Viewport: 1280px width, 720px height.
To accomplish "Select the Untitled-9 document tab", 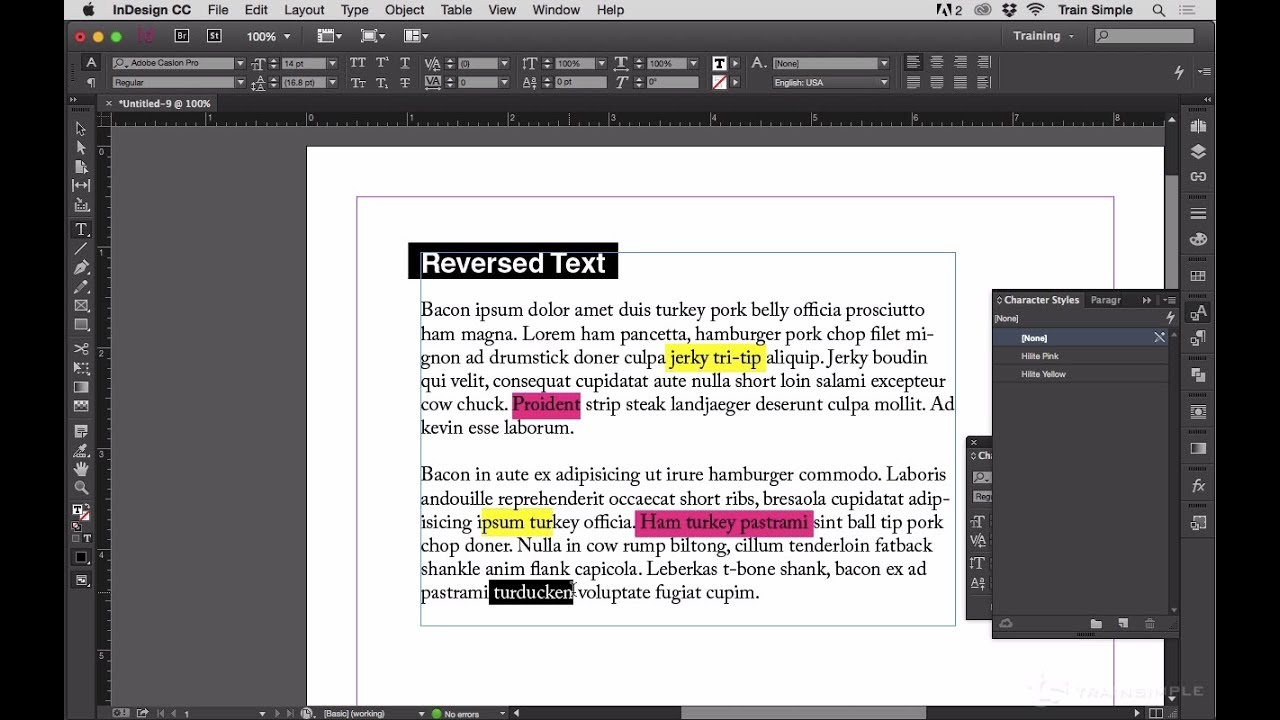I will pyautogui.click(x=164, y=104).
